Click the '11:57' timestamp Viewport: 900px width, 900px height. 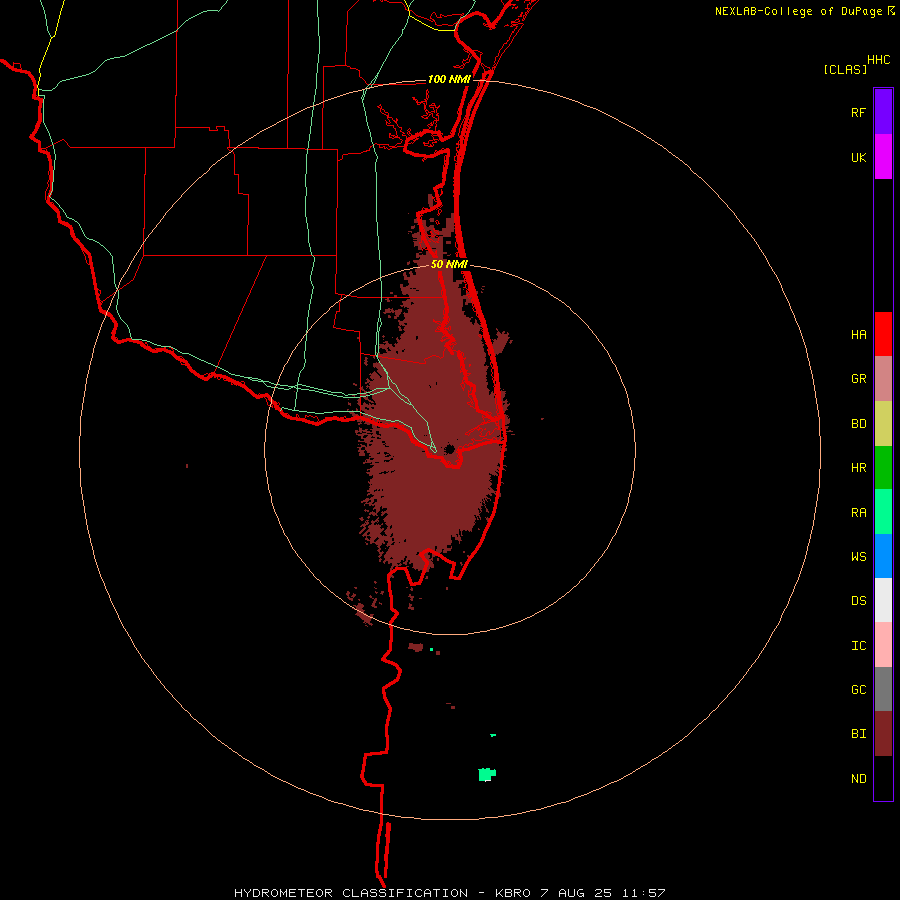point(643,893)
